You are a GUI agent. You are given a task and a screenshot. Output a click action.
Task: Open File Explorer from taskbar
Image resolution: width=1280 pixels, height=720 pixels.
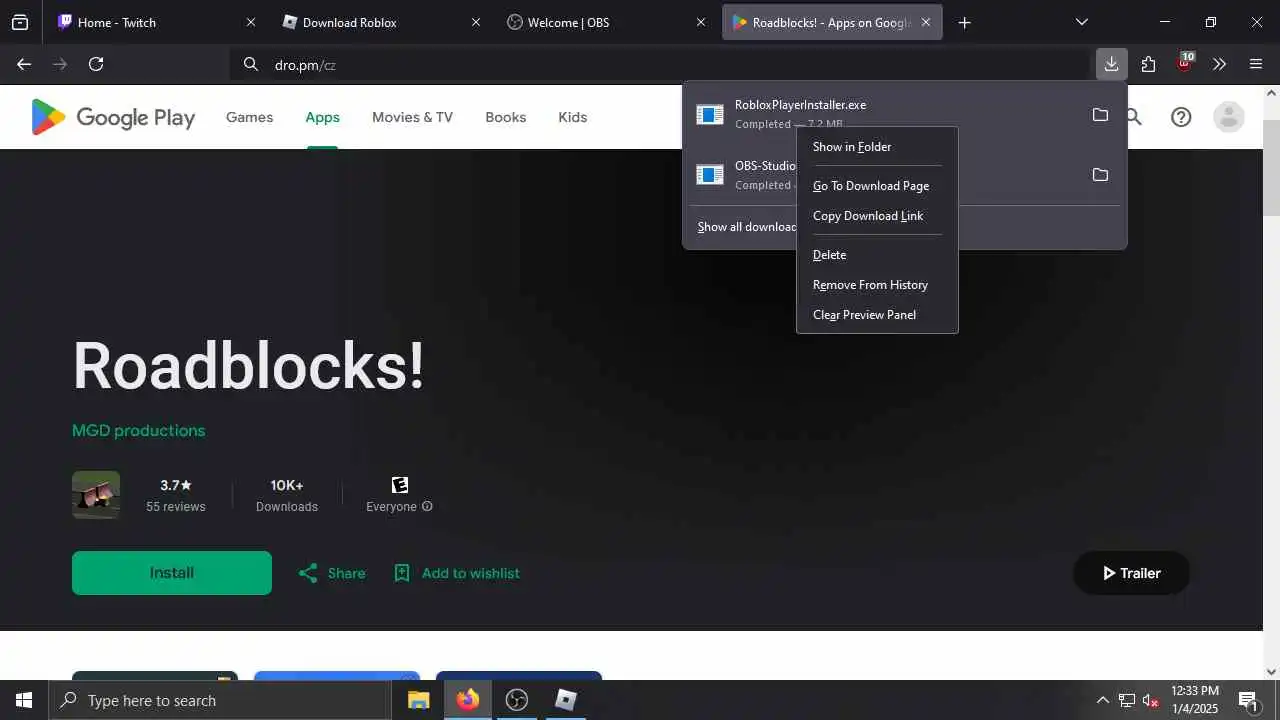click(x=419, y=700)
